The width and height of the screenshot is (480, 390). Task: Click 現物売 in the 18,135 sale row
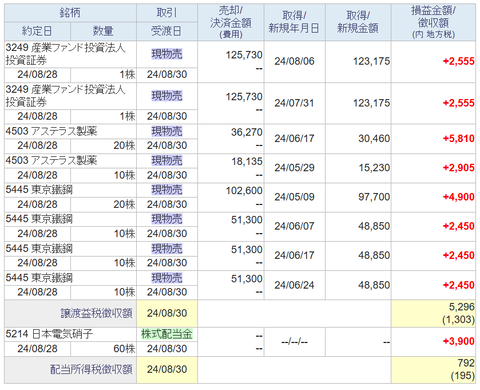point(167,161)
